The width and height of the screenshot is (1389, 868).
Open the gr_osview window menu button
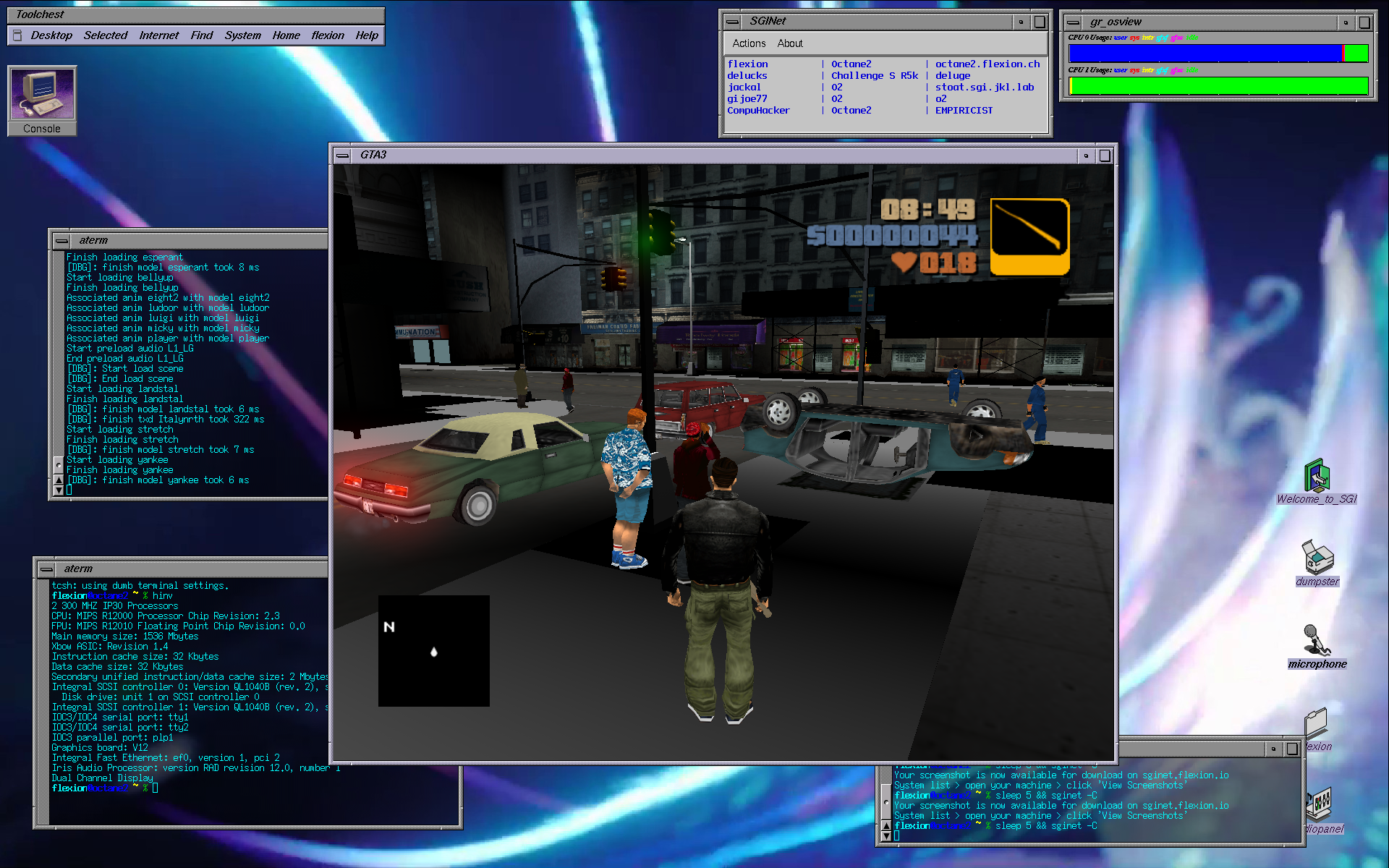[x=1073, y=22]
